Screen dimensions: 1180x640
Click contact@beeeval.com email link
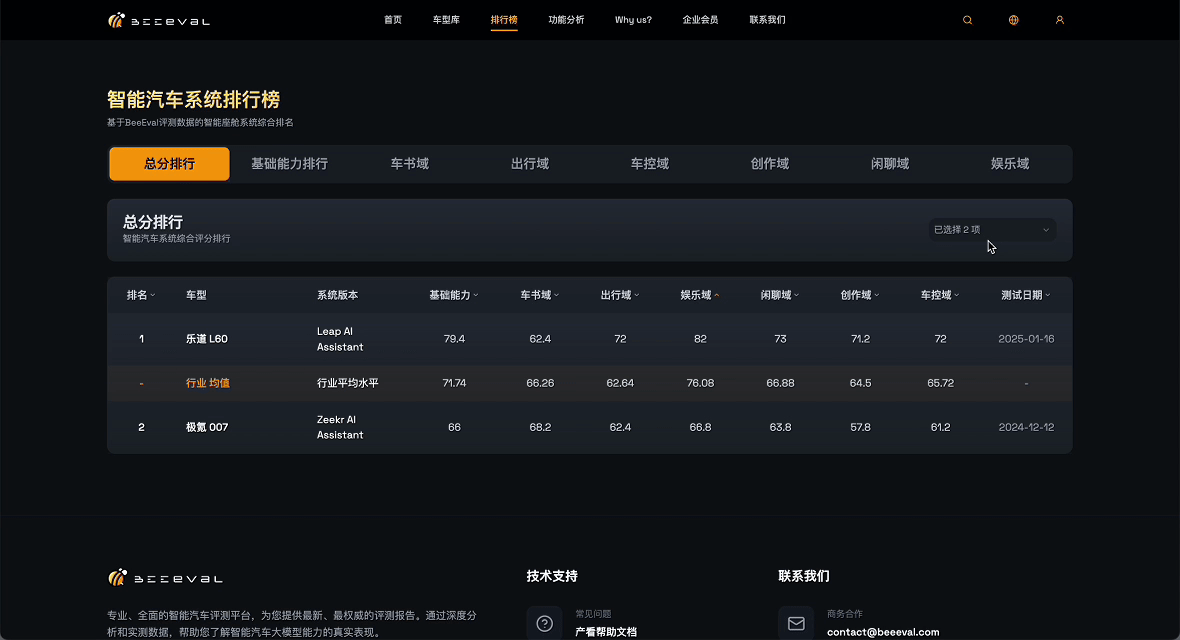tap(883, 632)
